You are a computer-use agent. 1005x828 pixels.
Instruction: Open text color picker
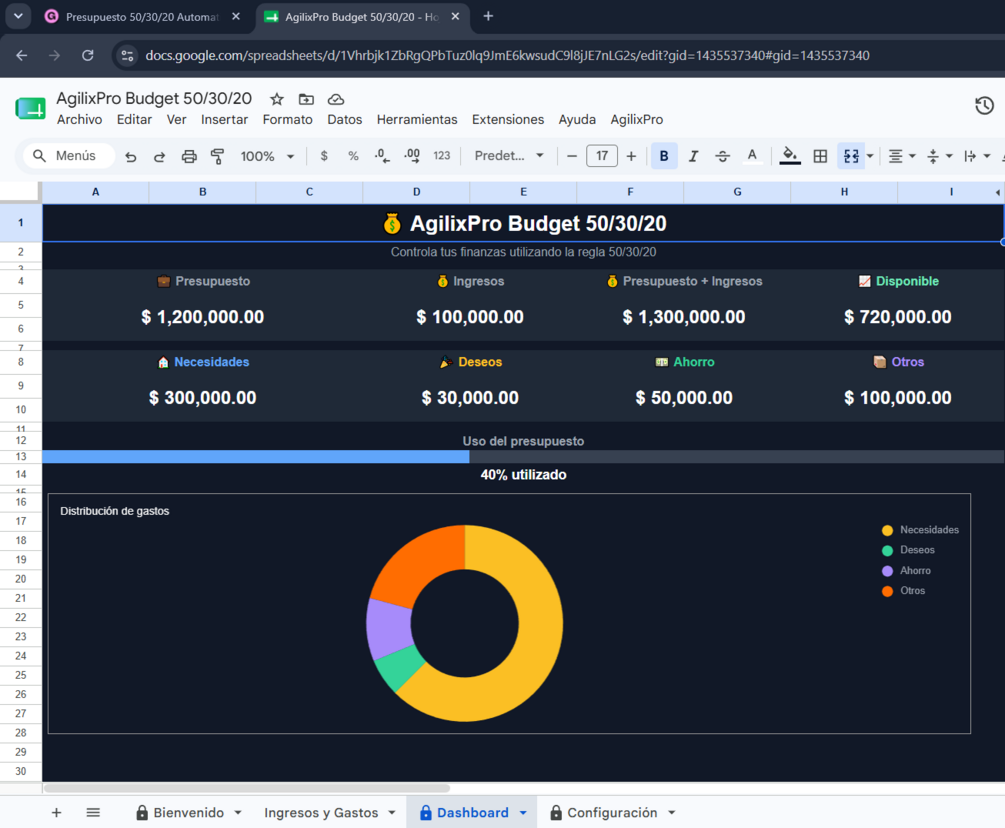click(752, 156)
